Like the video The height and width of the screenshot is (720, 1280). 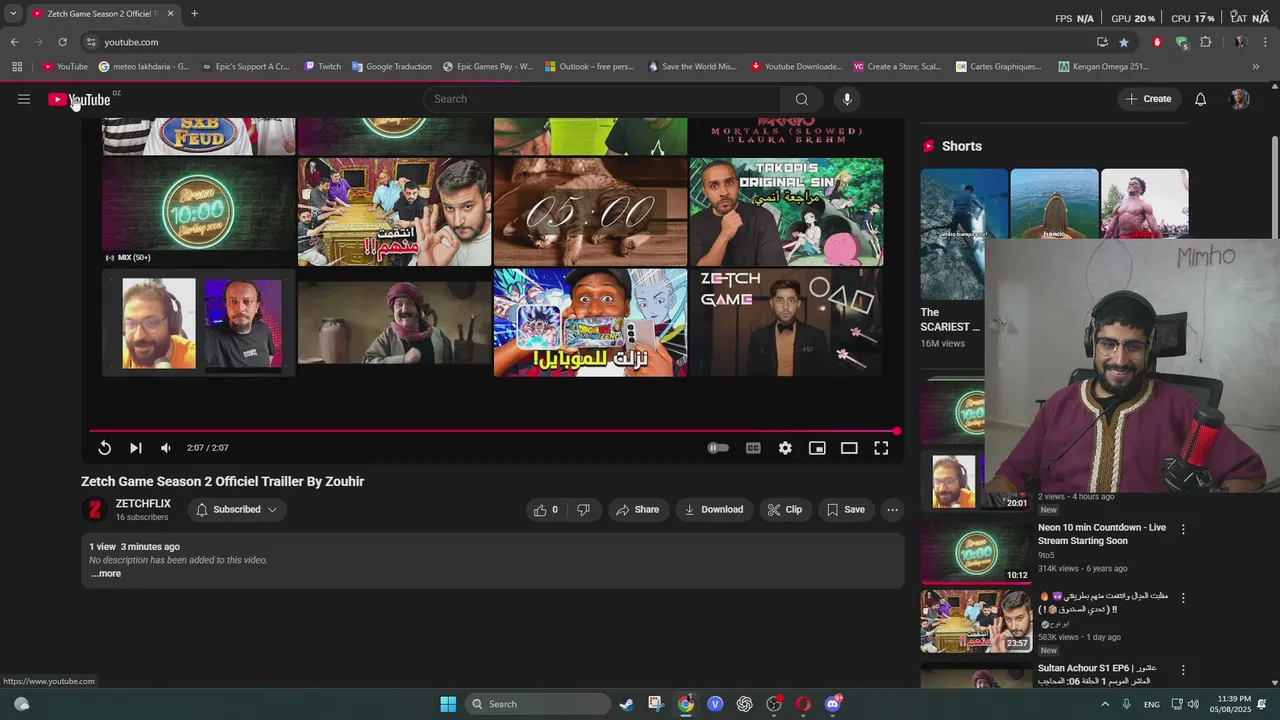546,510
